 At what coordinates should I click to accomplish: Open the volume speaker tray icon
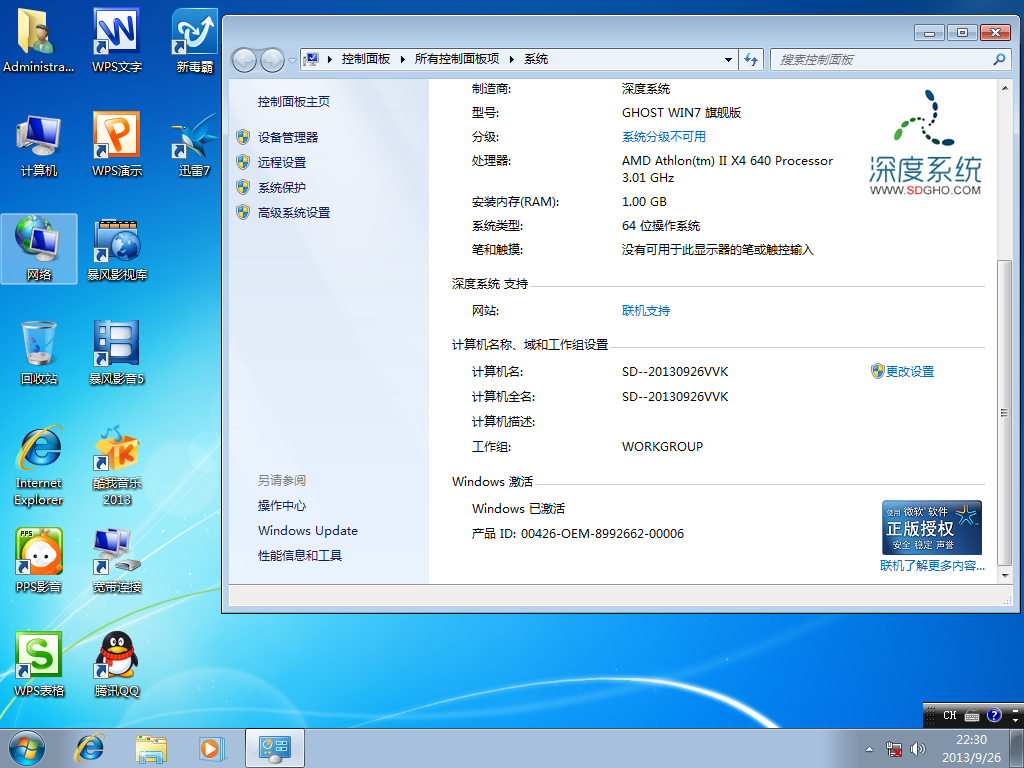click(918, 749)
